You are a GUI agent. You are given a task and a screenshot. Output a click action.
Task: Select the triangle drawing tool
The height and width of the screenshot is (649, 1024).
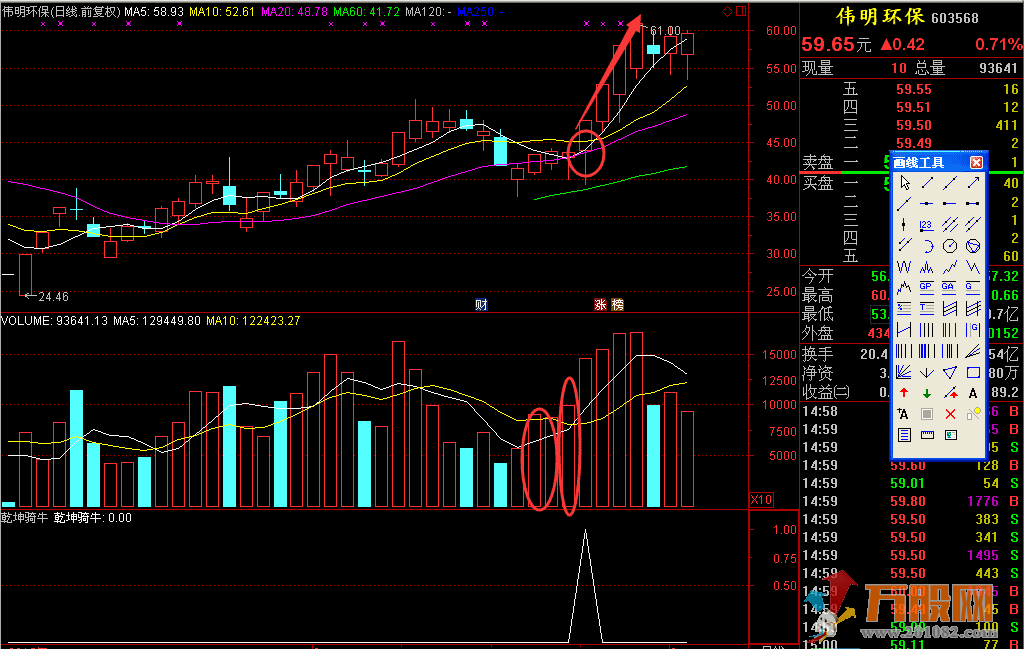950,372
